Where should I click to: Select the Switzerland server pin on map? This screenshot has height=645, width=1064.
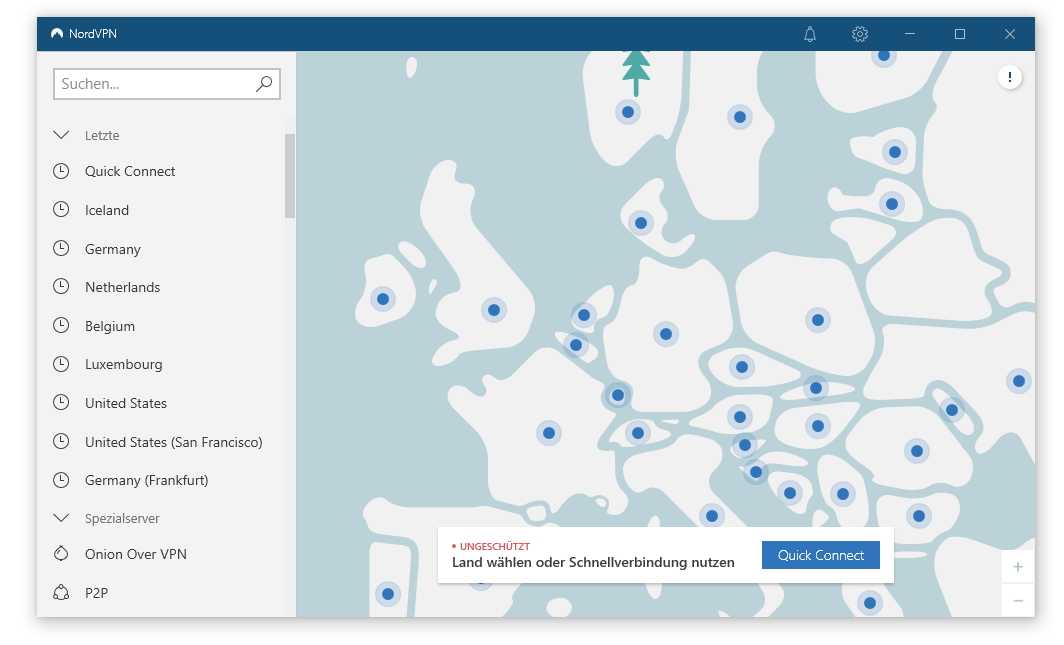638,433
